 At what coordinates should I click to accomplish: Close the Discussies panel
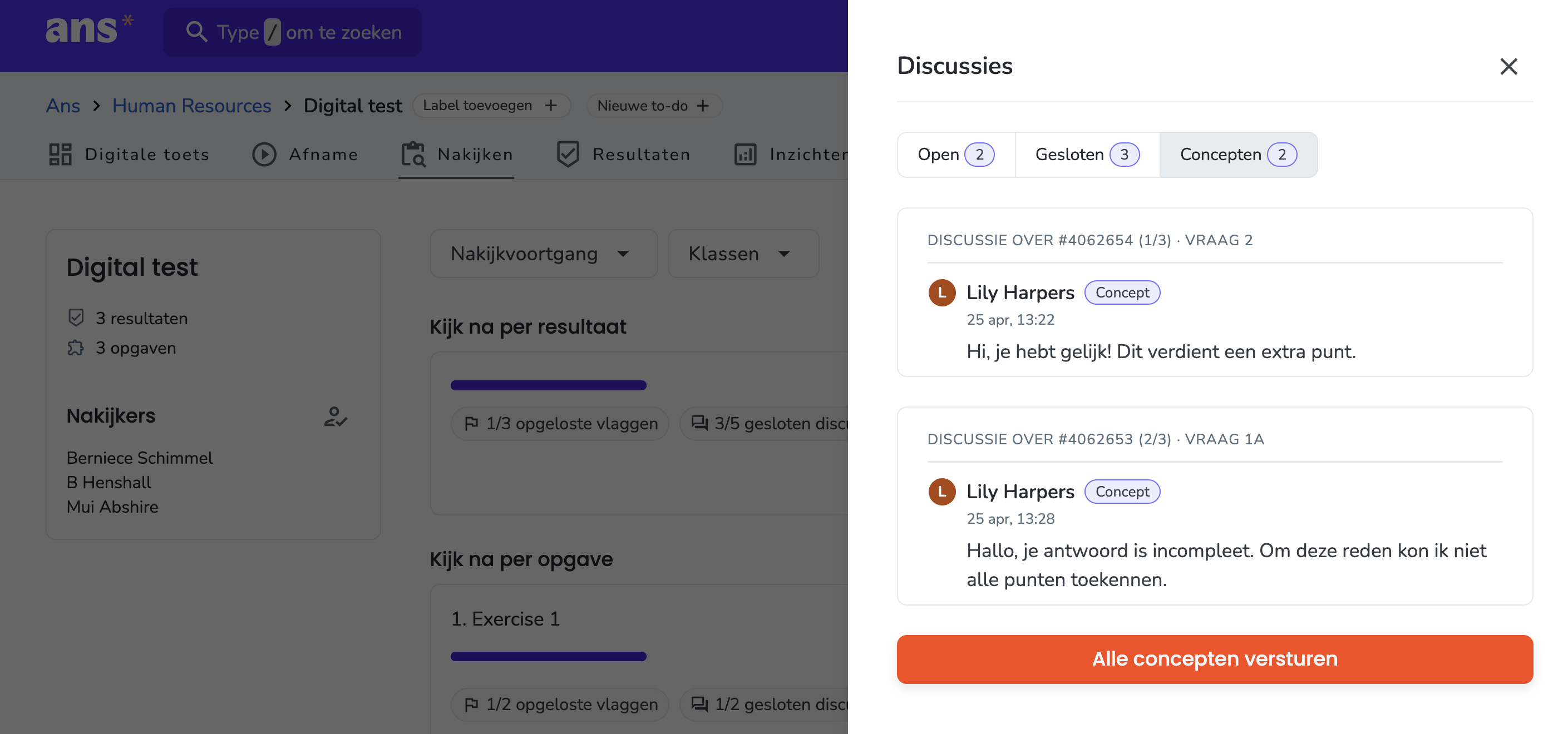click(1508, 66)
